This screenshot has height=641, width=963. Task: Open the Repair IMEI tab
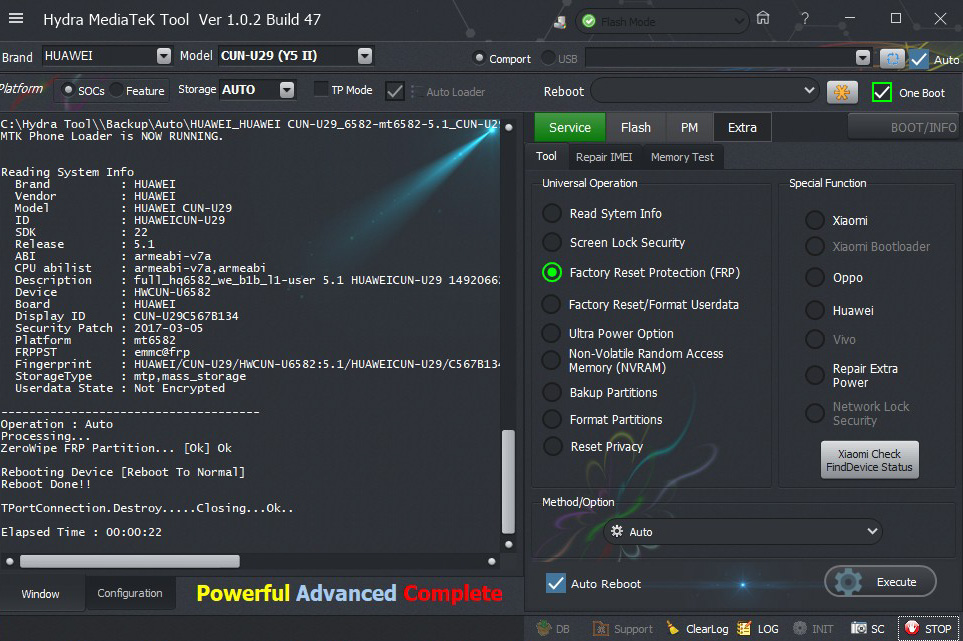[604, 157]
